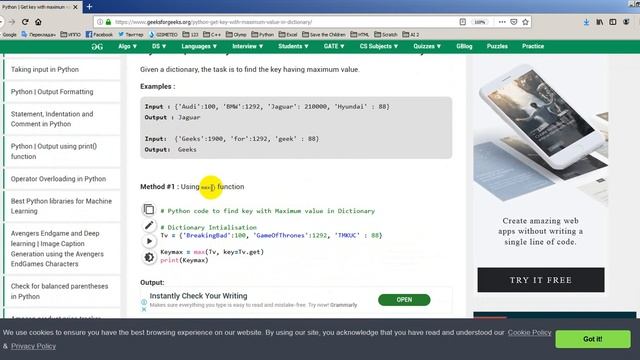This screenshot has height=360, width=640.
Task: Open Python Output Formatting article
Action: click(x=52, y=92)
